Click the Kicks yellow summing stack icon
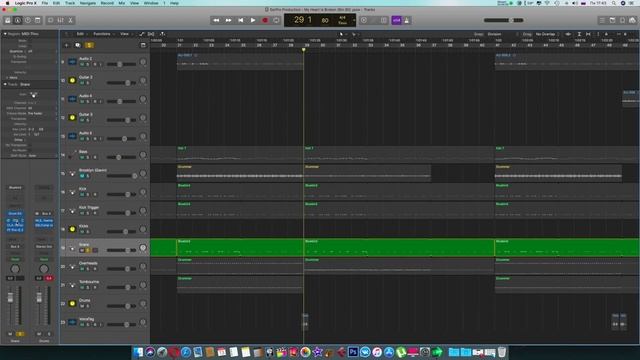 [72, 229]
